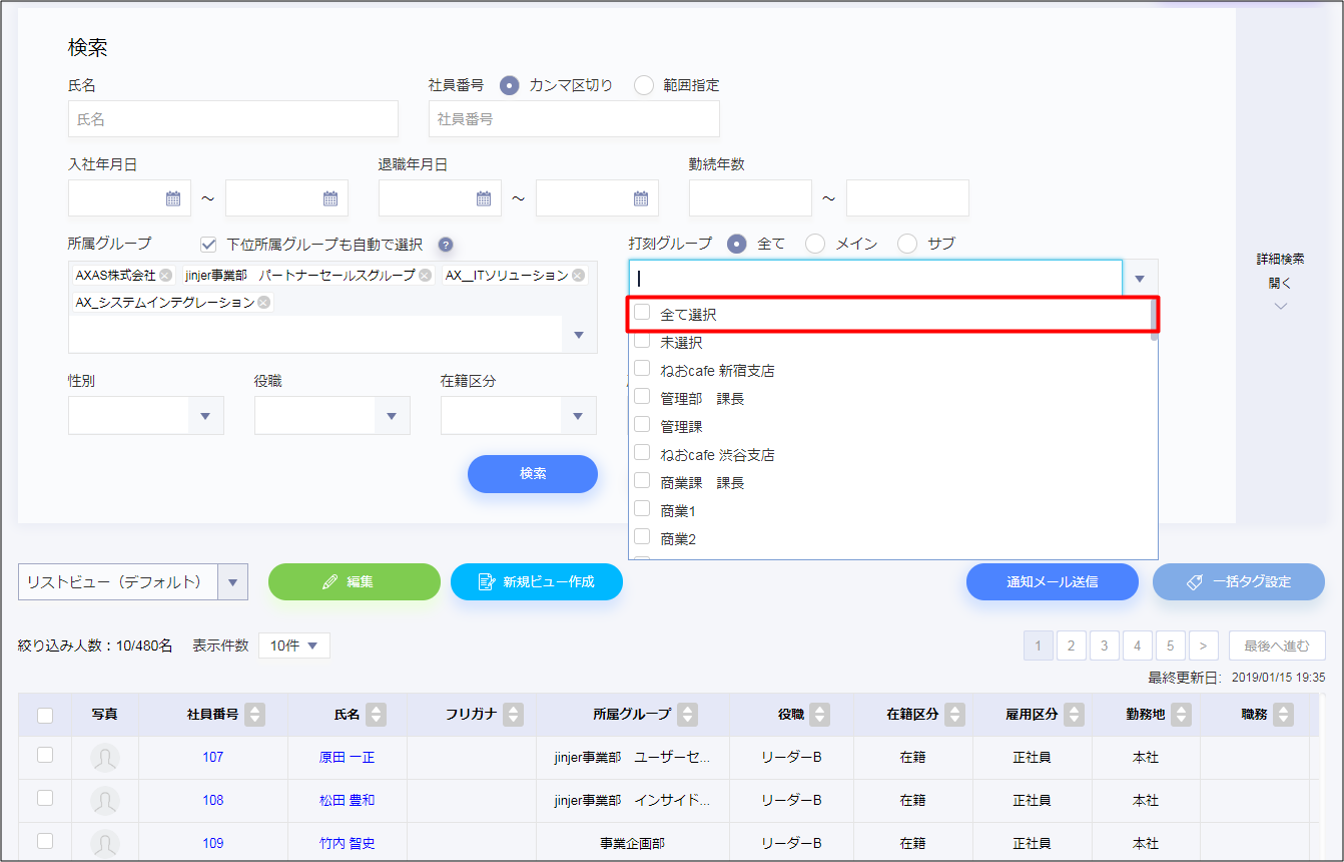Expand the 表示件数 10件 dropdown
The image size is (1344, 862).
294,646
